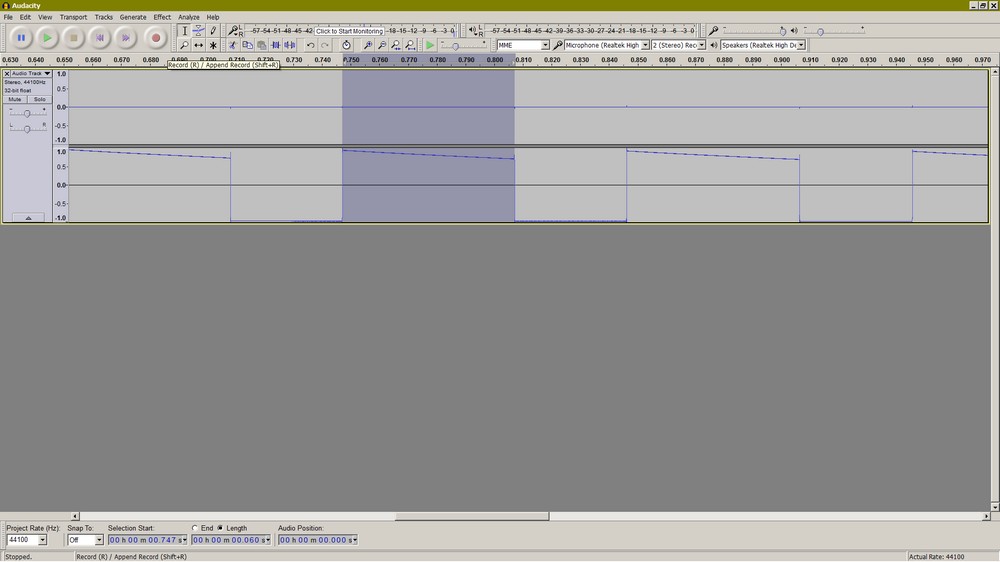Click the Skip to End button

pyautogui.click(x=125, y=38)
